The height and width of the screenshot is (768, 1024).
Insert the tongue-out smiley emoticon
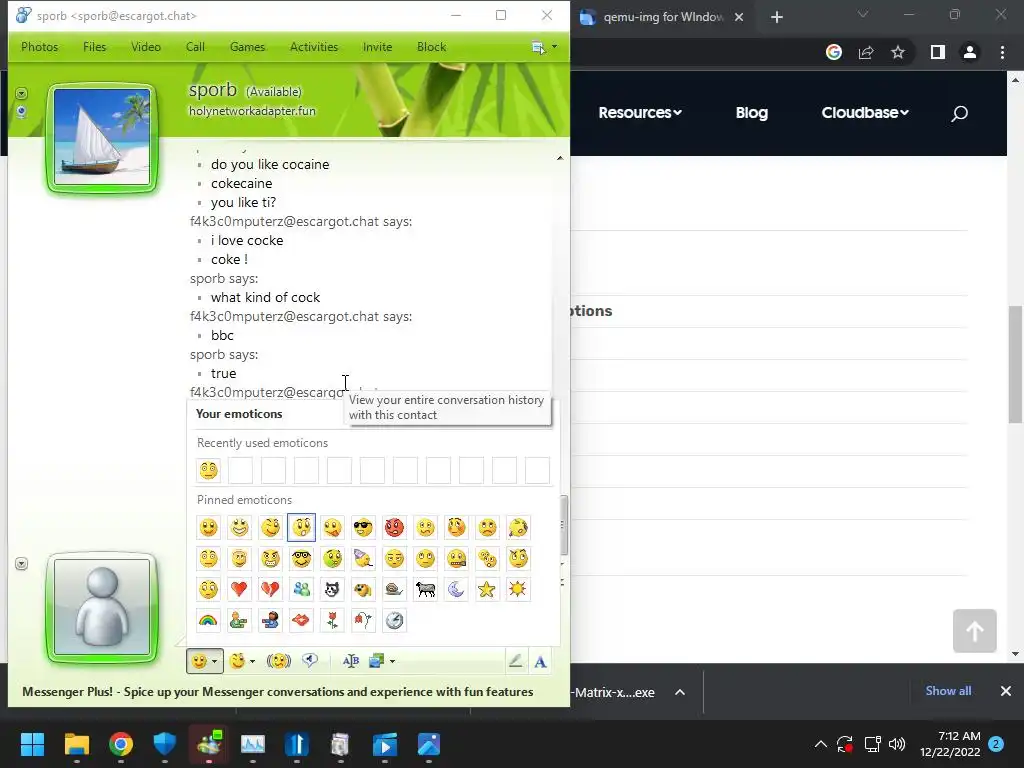point(332,528)
